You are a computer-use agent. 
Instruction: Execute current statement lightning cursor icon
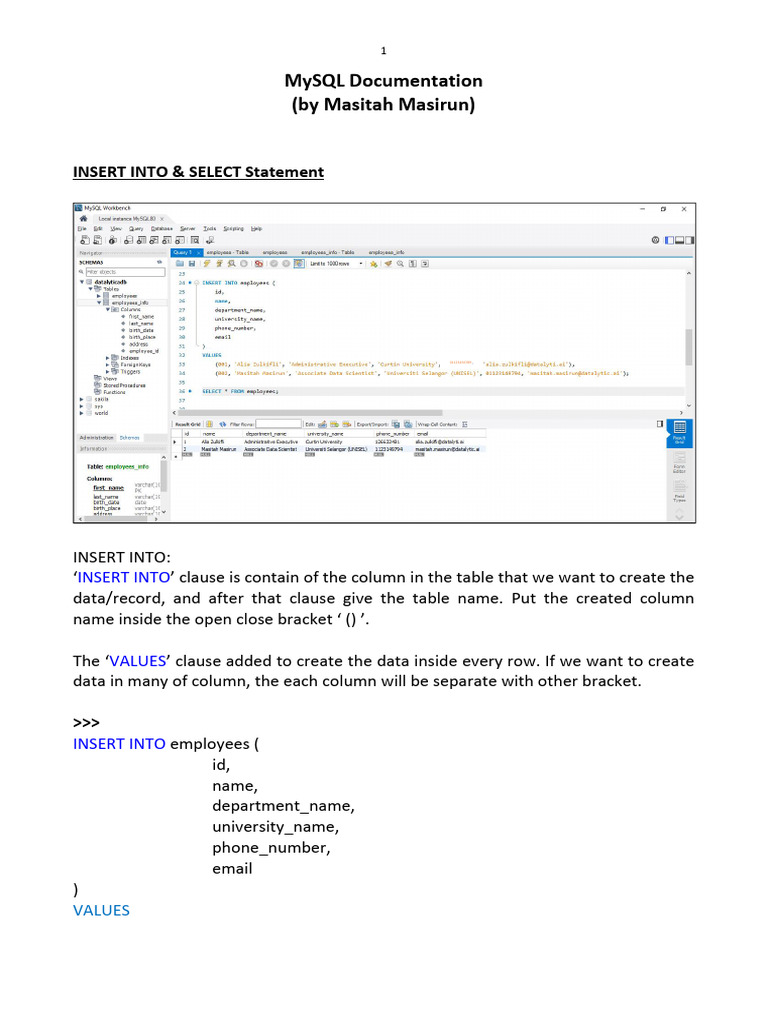click(219, 264)
